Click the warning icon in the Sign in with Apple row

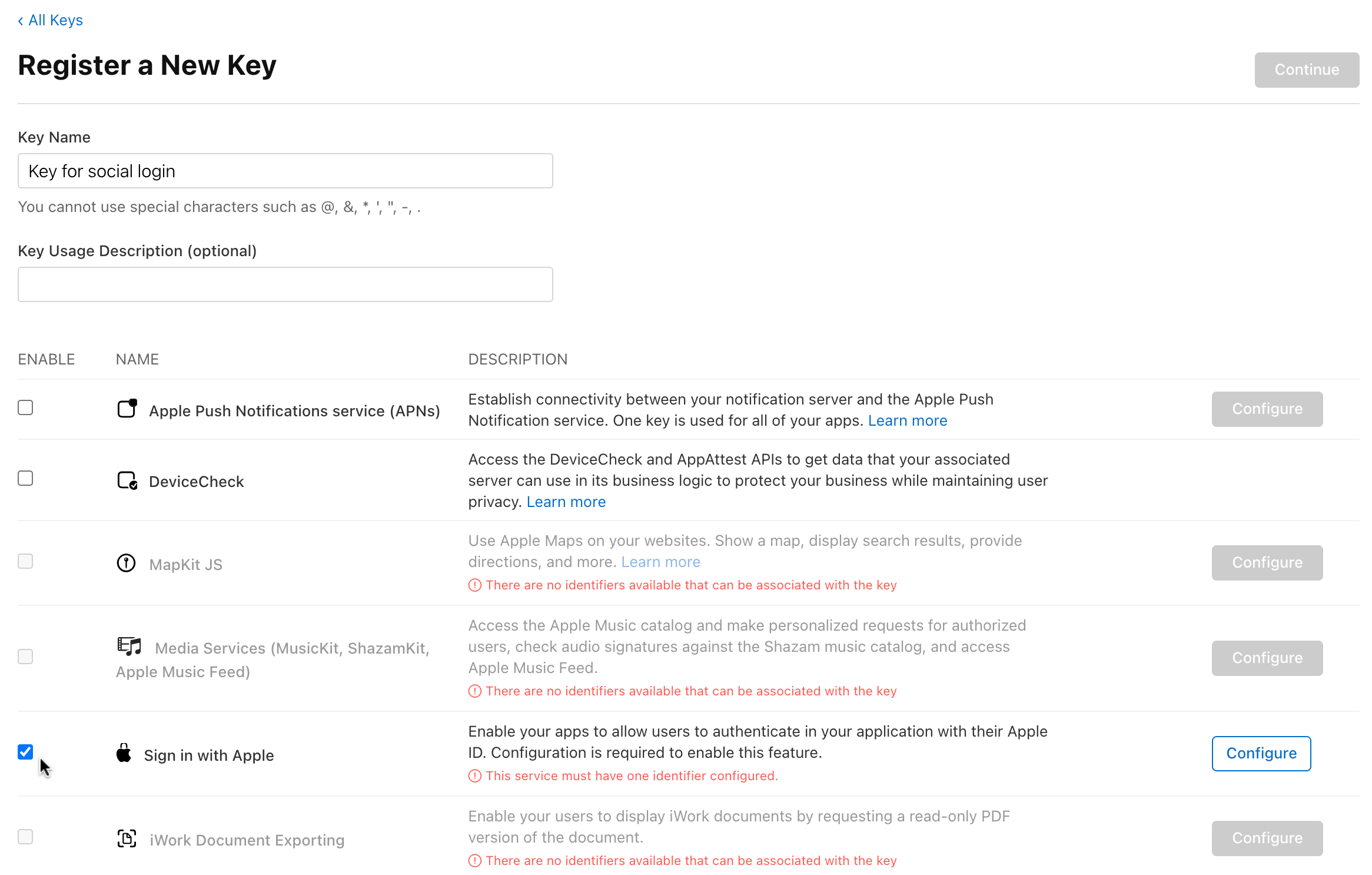pos(474,776)
